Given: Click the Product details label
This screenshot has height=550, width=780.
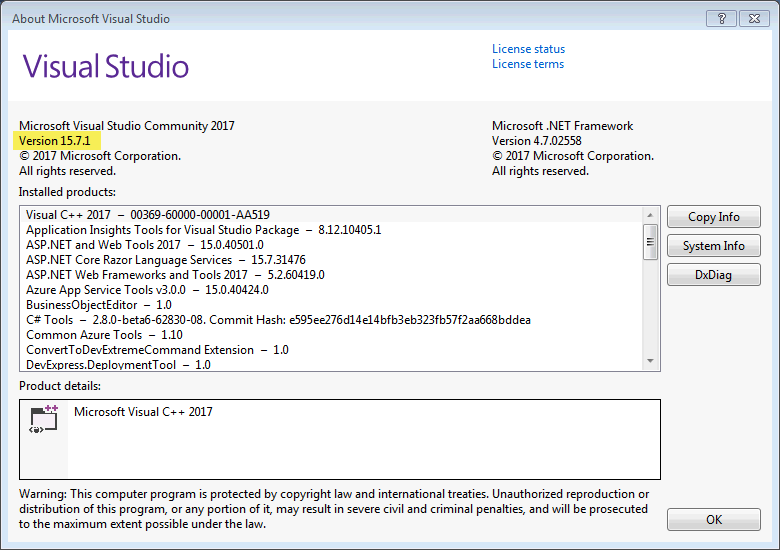Looking at the screenshot, I should [x=60, y=386].
